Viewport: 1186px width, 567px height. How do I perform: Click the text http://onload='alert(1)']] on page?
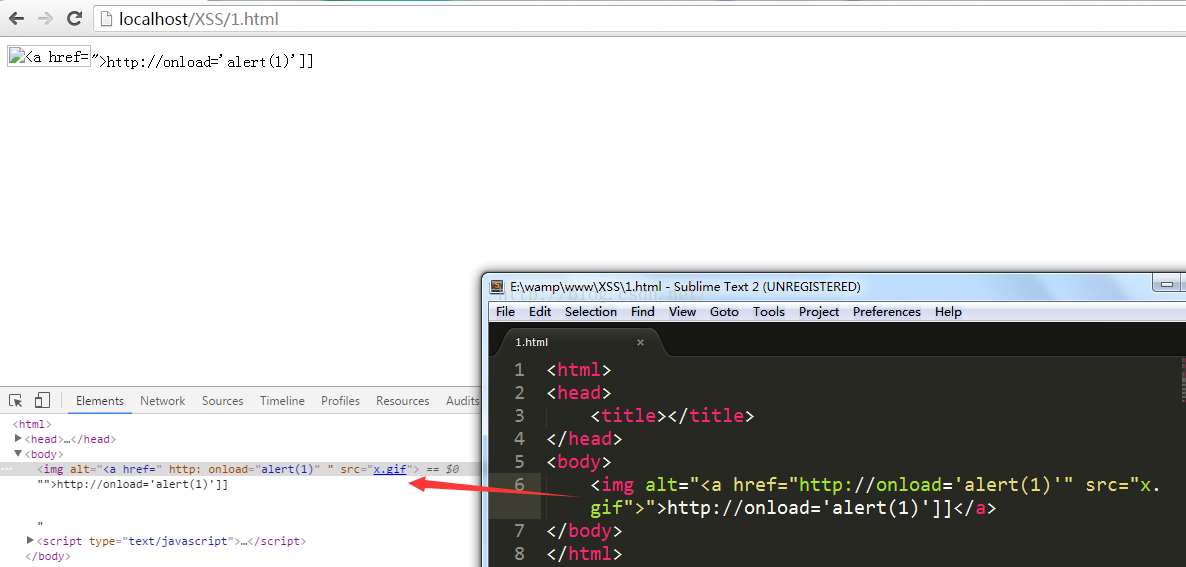(x=210, y=62)
